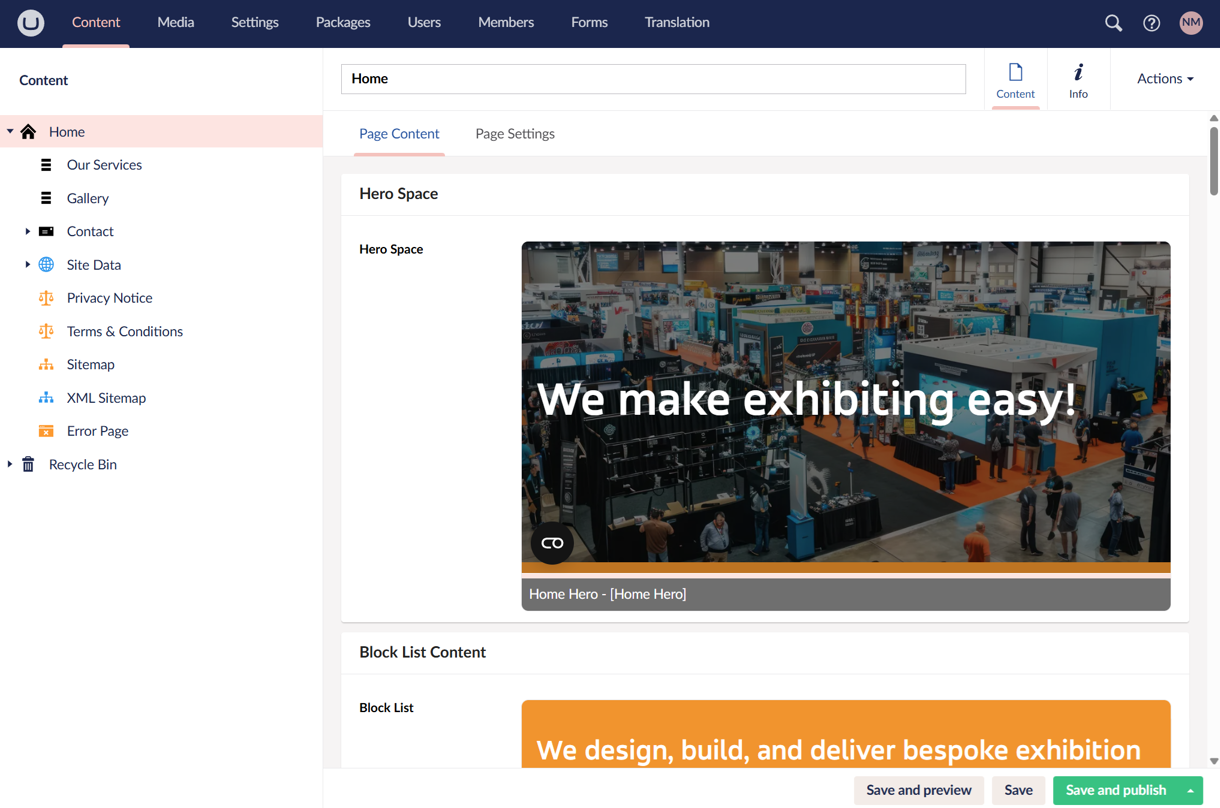This screenshot has width=1220, height=808.
Task: Expand the Contact tree node
Action: (27, 231)
